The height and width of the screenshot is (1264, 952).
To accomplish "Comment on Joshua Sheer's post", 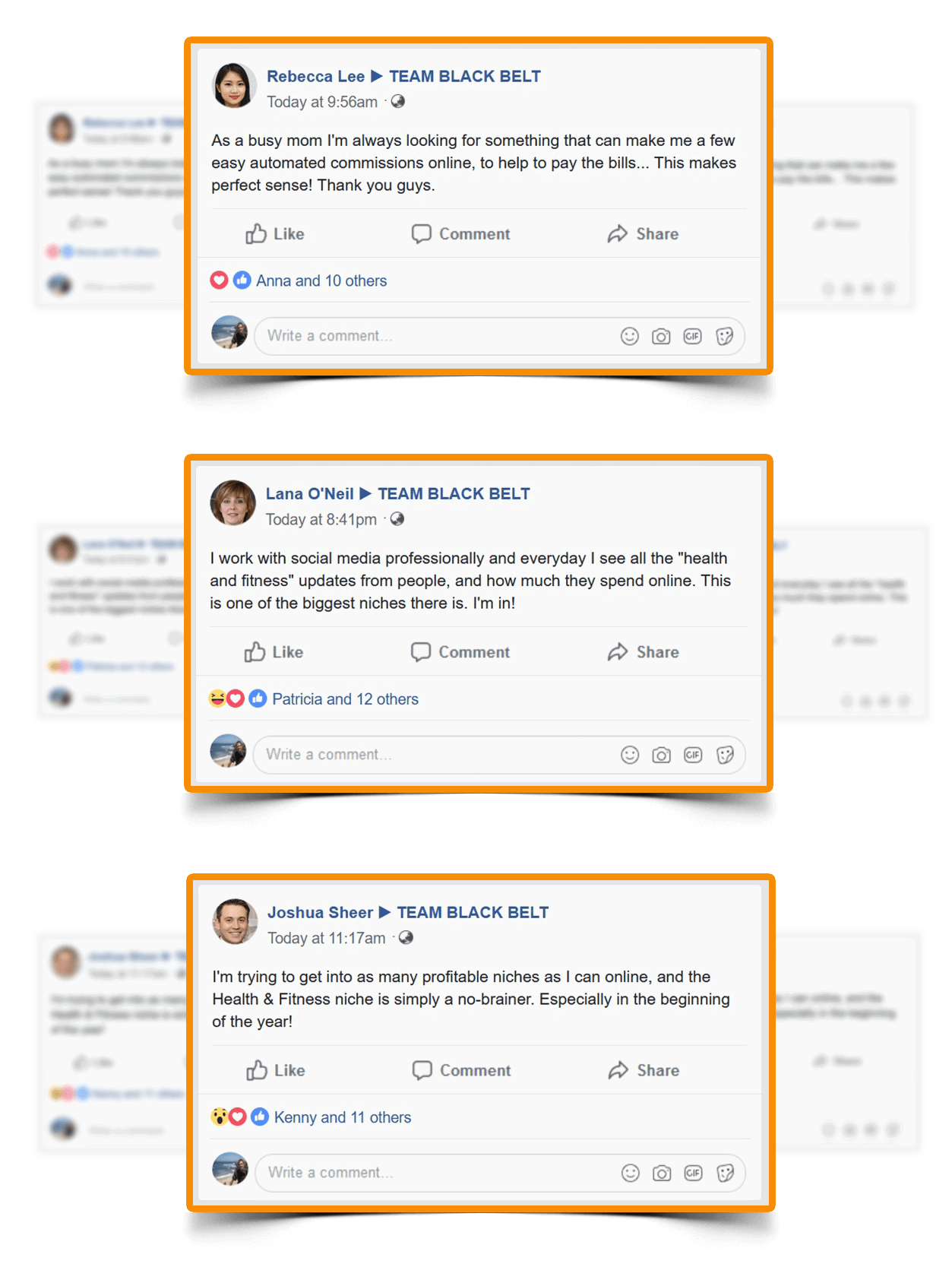I will [461, 1070].
